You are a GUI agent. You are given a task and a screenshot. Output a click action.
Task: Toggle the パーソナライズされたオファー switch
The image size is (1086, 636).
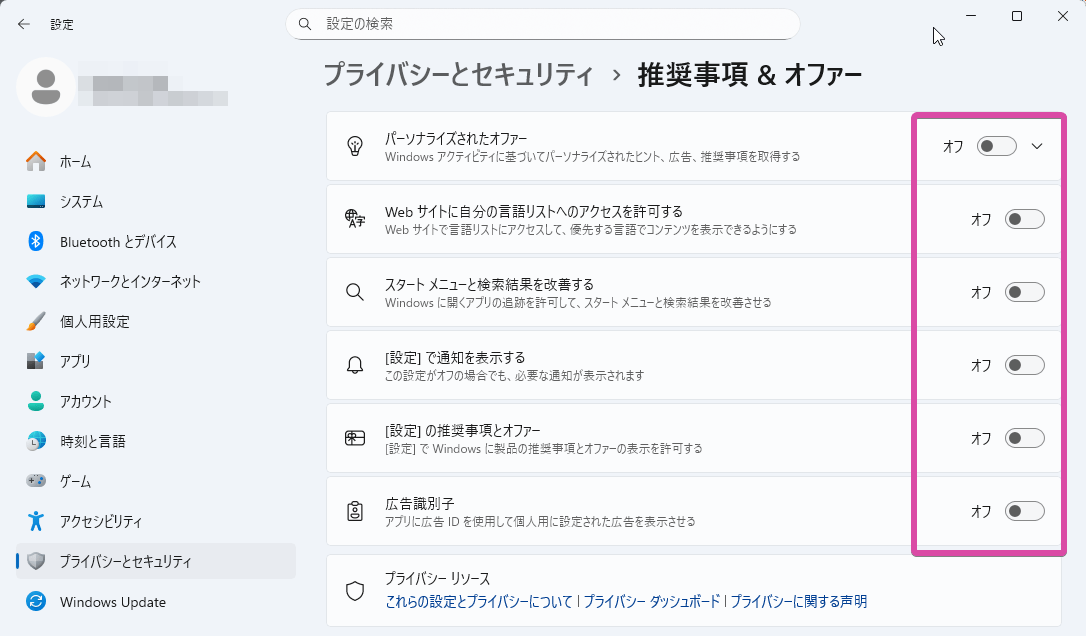pos(997,146)
